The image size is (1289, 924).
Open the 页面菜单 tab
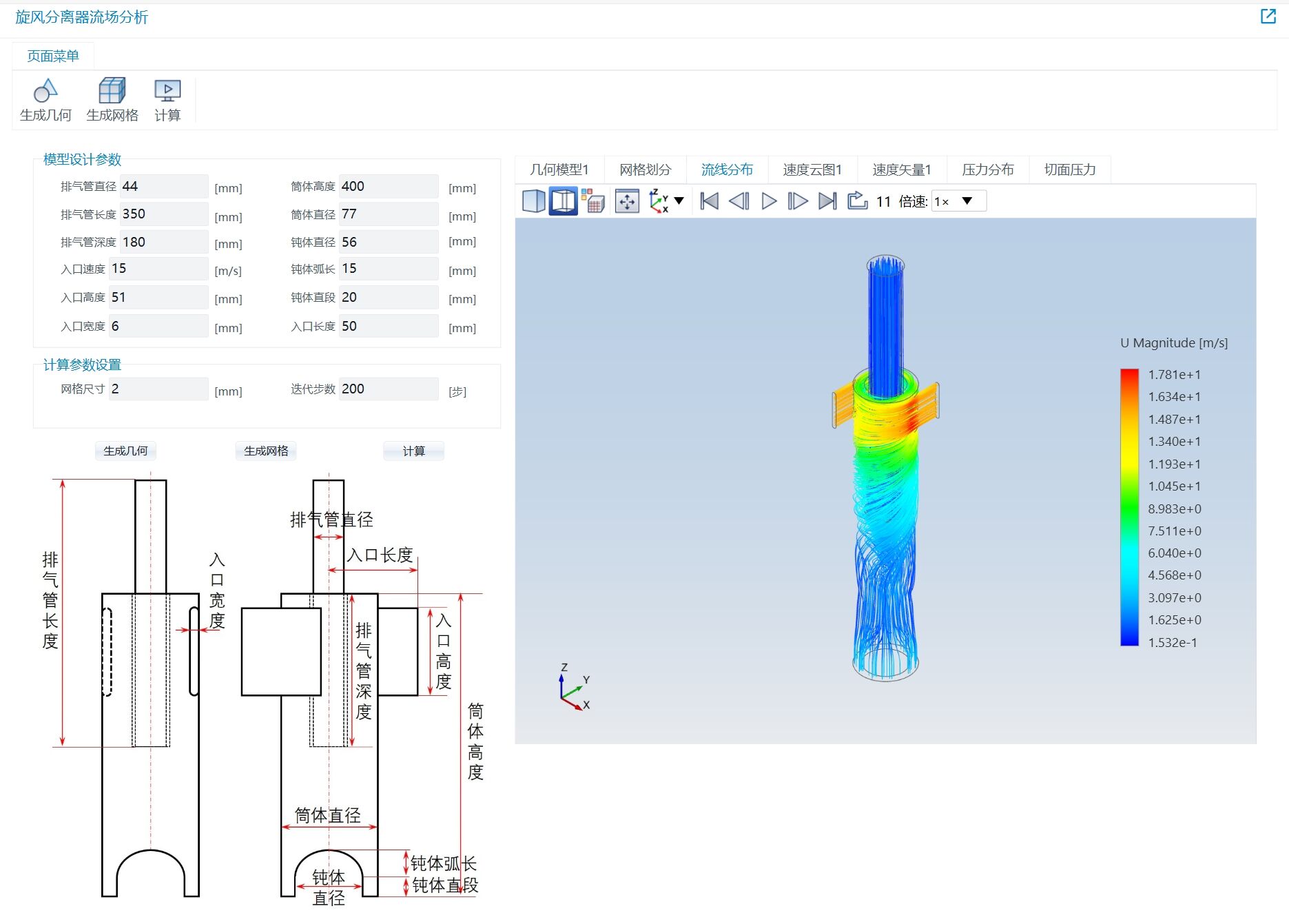pos(53,56)
